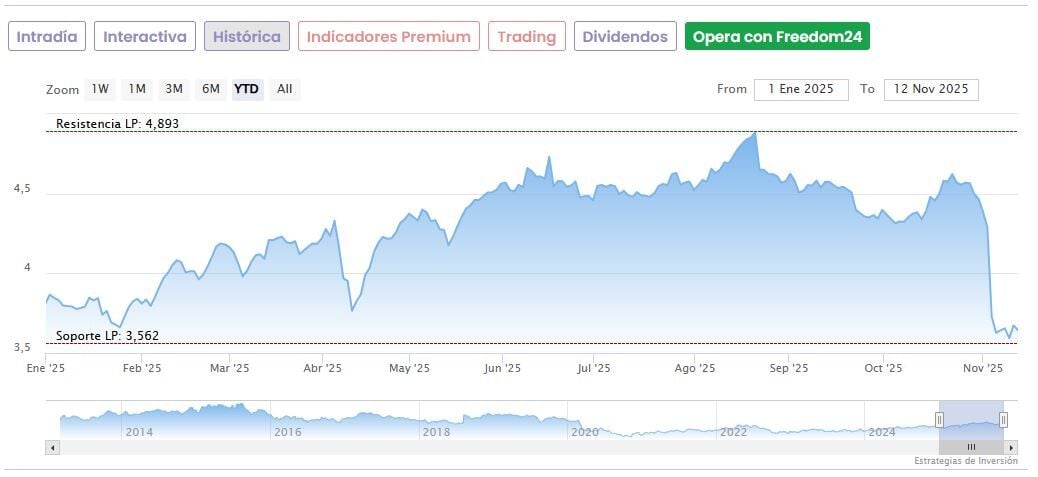Viewport: 1038px width, 477px height.
Task: Click the navigator left range handle
Action: pos(939,419)
